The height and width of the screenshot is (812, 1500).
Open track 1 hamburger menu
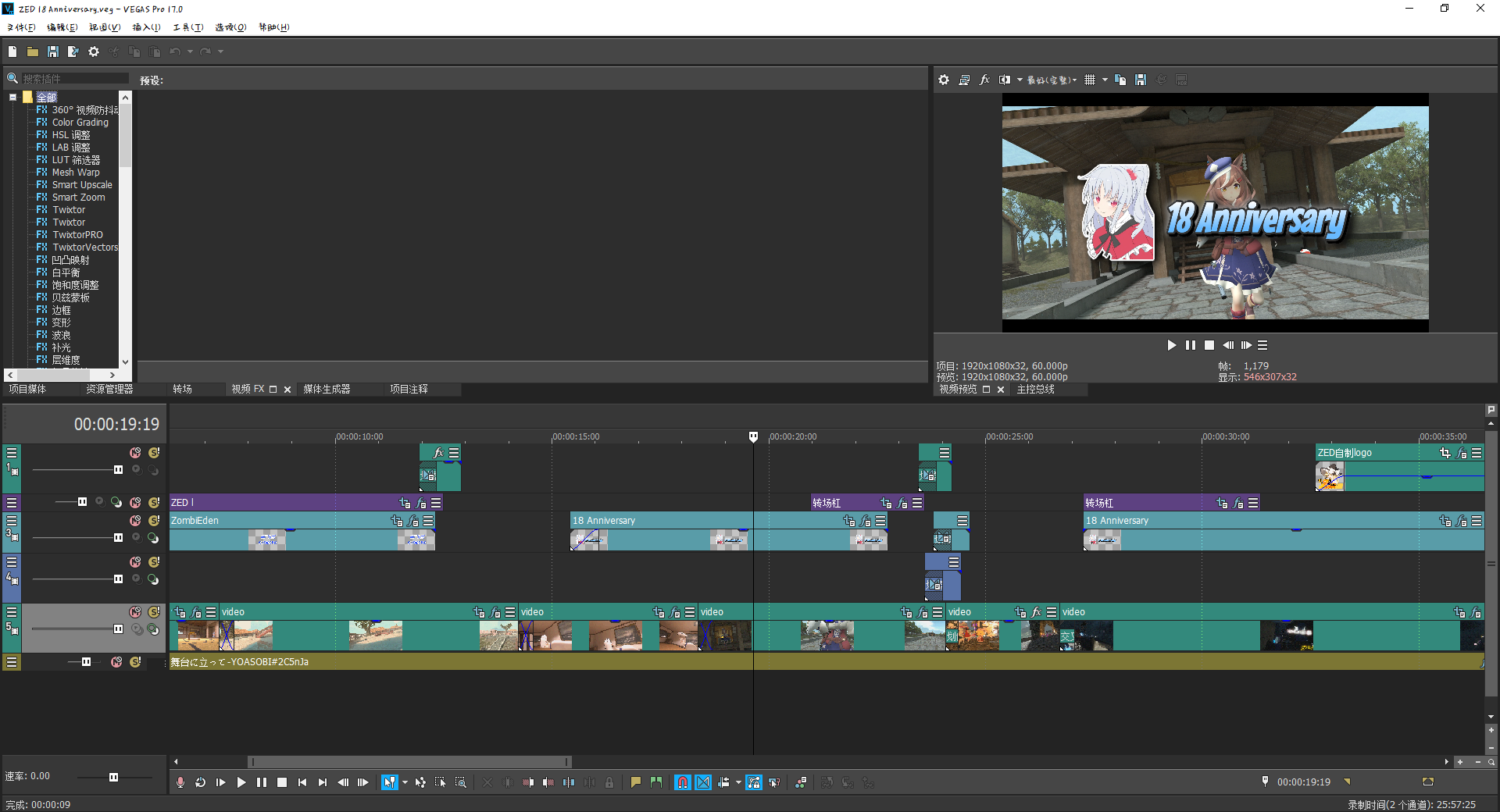(x=12, y=453)
